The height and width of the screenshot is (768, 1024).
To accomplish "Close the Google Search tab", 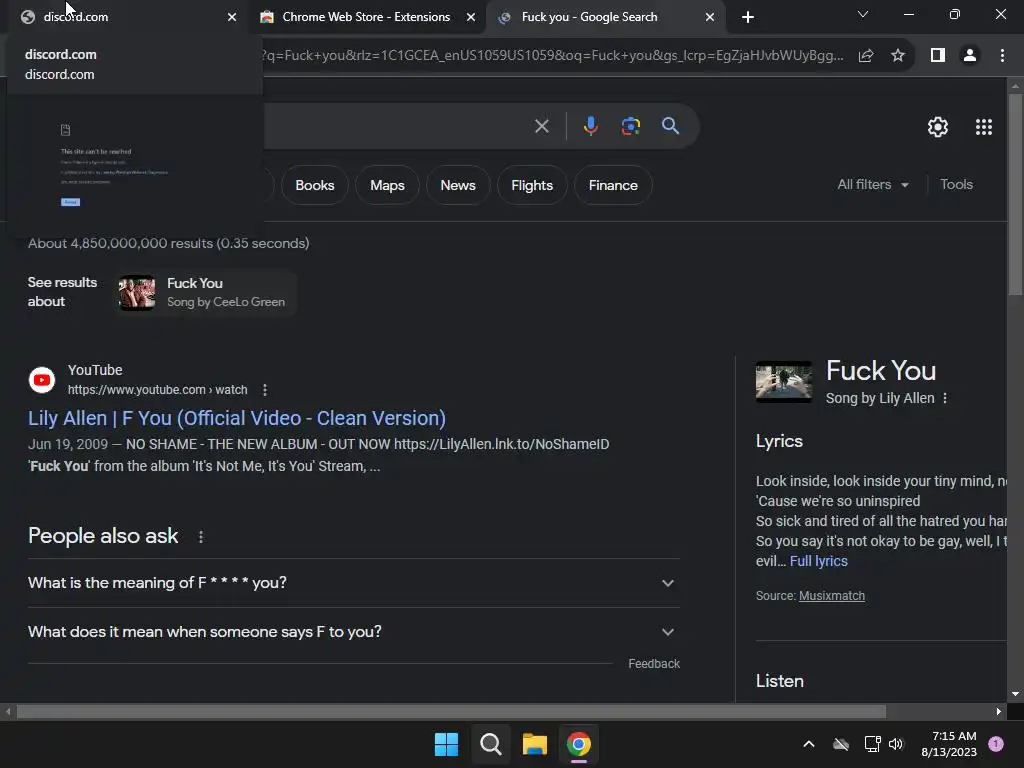I will click(x=710, y=17).
